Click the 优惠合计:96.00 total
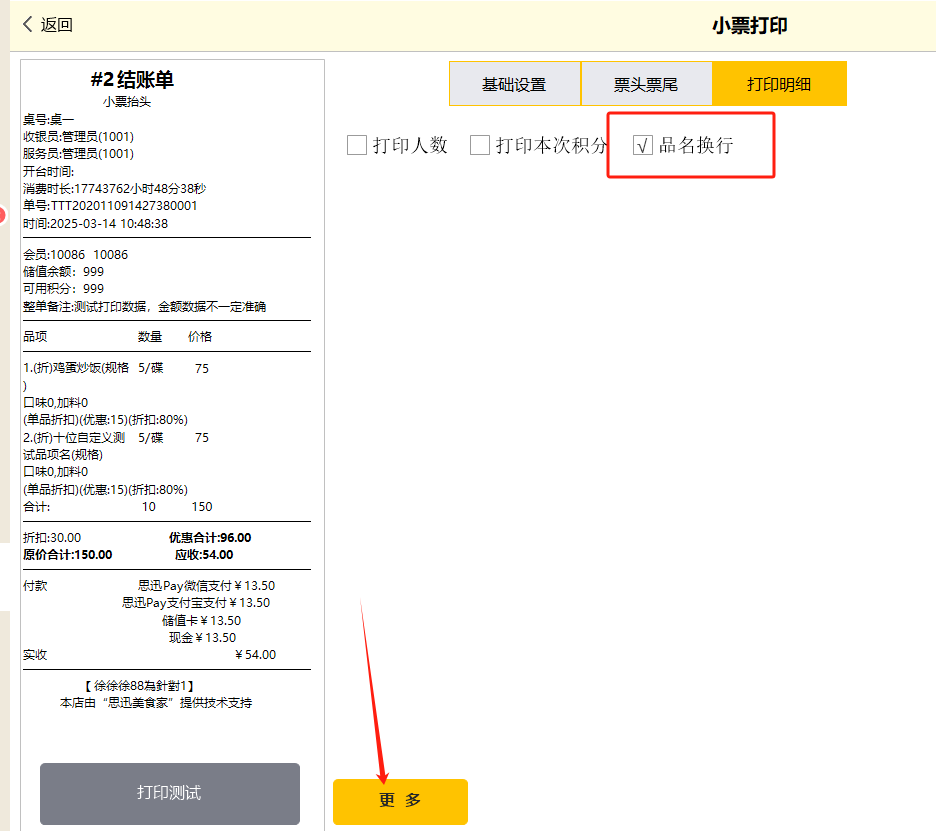 tap(210, 538)
